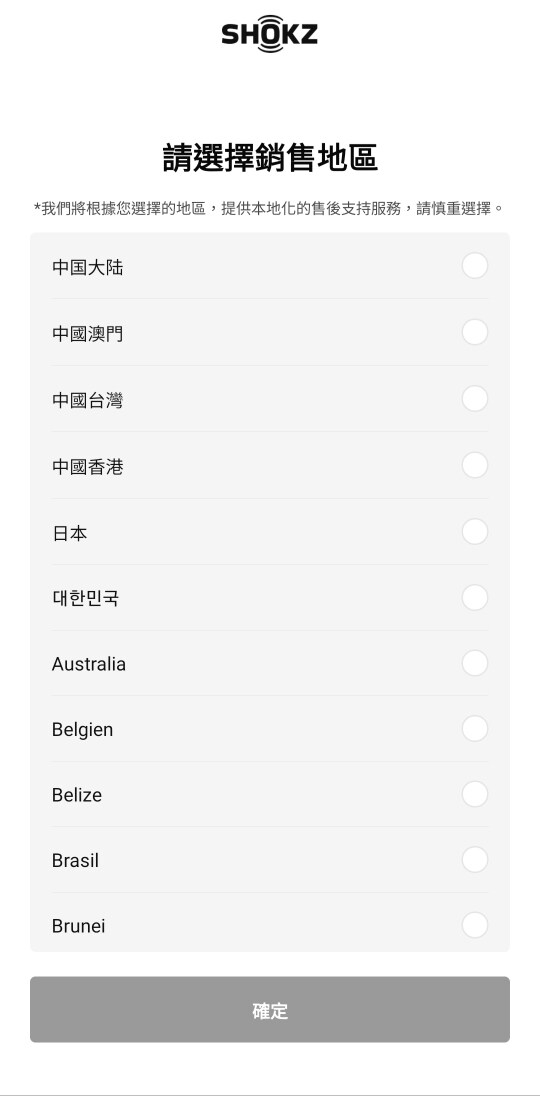Click the Australia region label
540x1096 pixels.
89,664
